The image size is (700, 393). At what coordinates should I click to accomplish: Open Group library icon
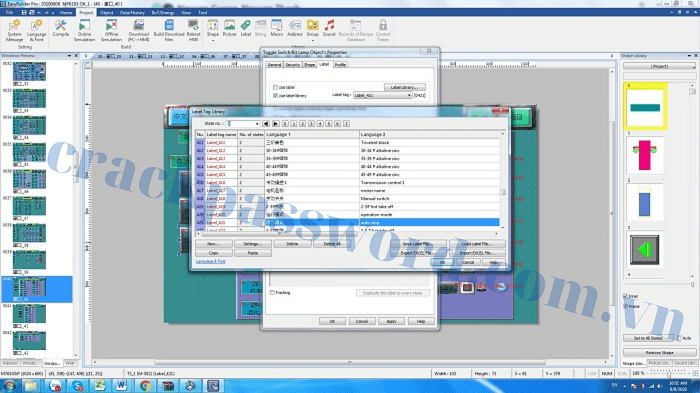[312, 28]
